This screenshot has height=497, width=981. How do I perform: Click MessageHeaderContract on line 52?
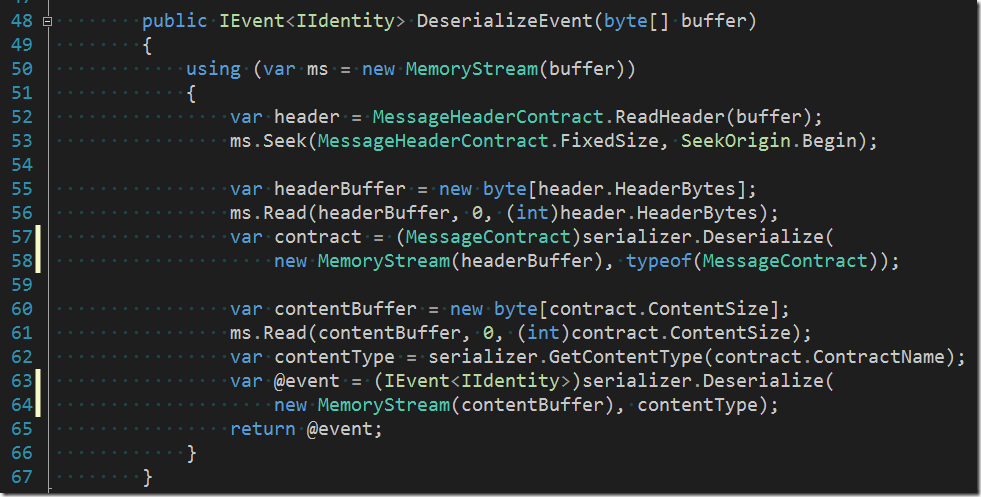[488, 117]
